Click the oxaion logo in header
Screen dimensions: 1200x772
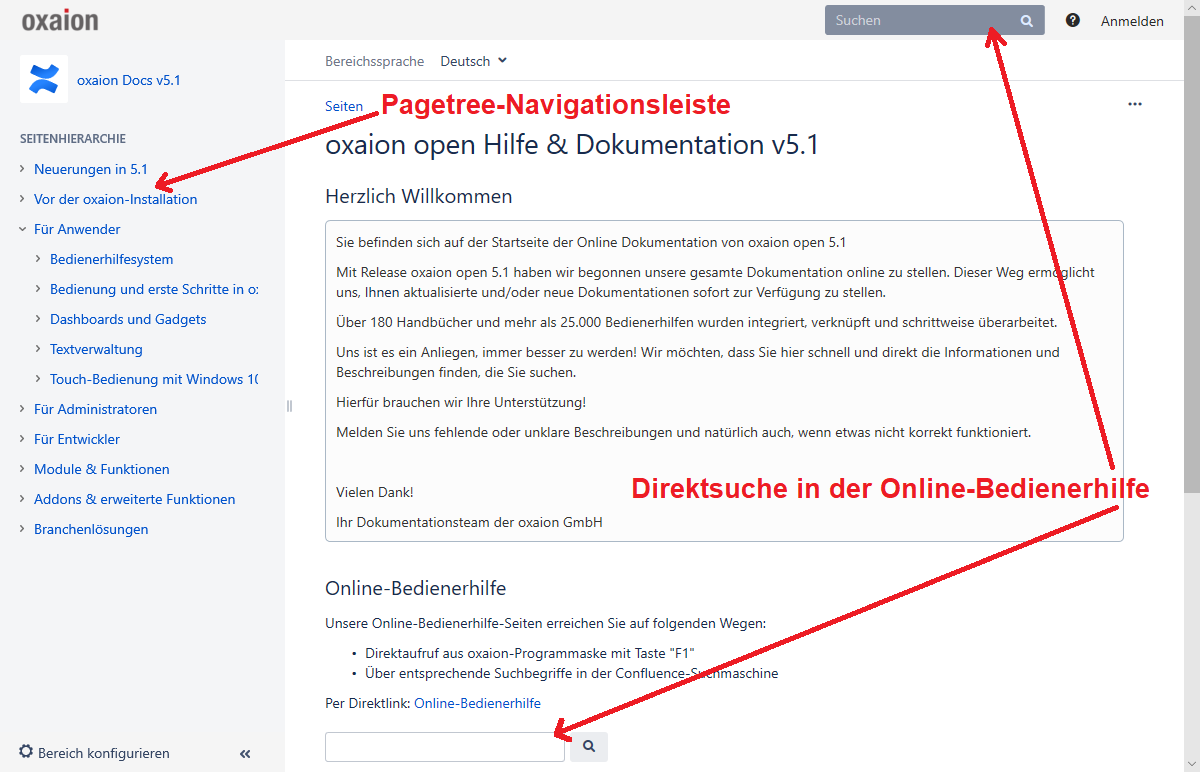[x=60, y=20]
